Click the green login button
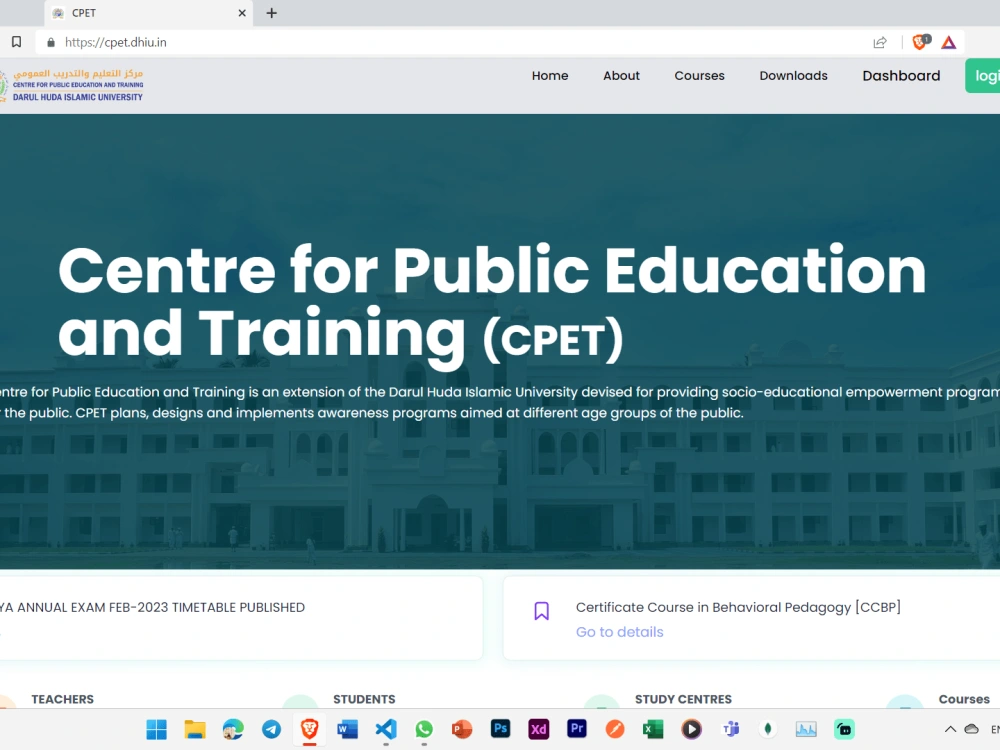 (x=983, y=76)
